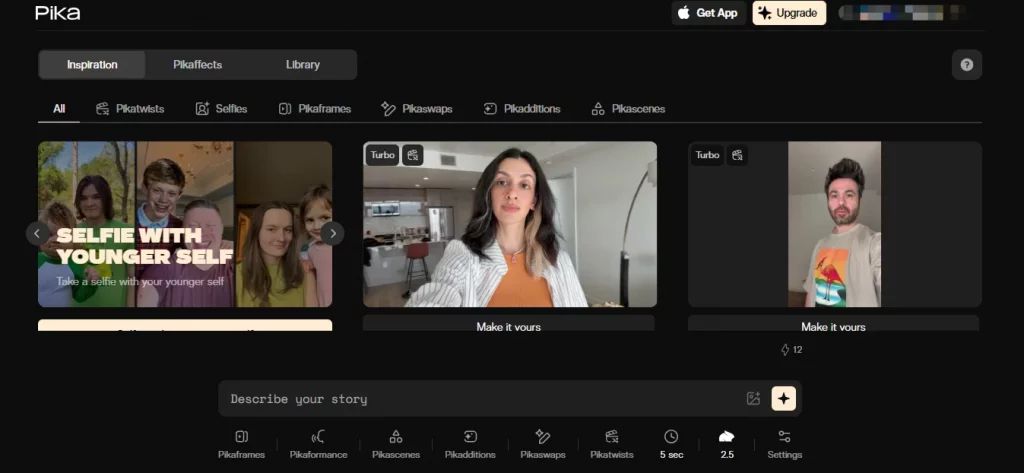Open the 5 sec duration selector

[x=671, y=443]
